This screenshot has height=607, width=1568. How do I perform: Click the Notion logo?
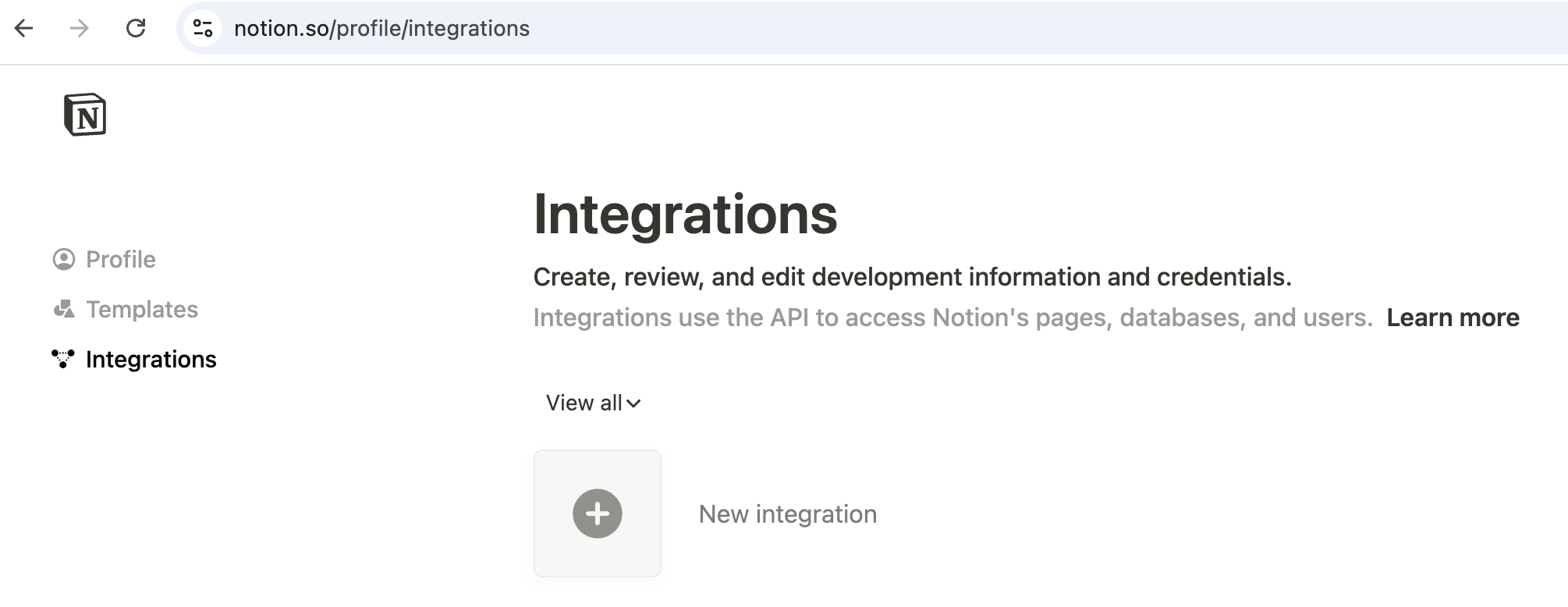[x=84, y=115]
